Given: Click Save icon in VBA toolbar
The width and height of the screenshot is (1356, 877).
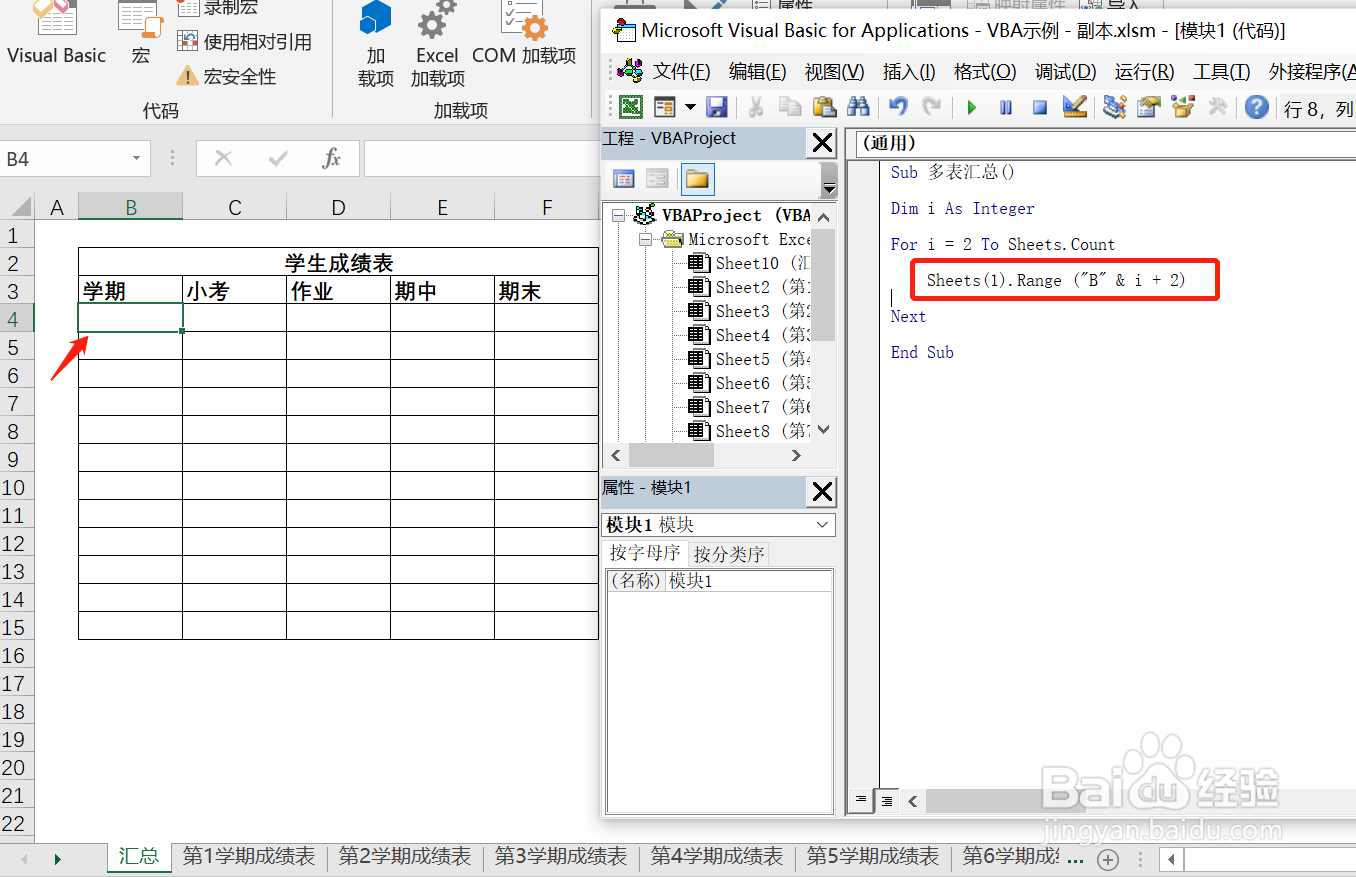Looking at the screenshot, I should pos(716,107).
